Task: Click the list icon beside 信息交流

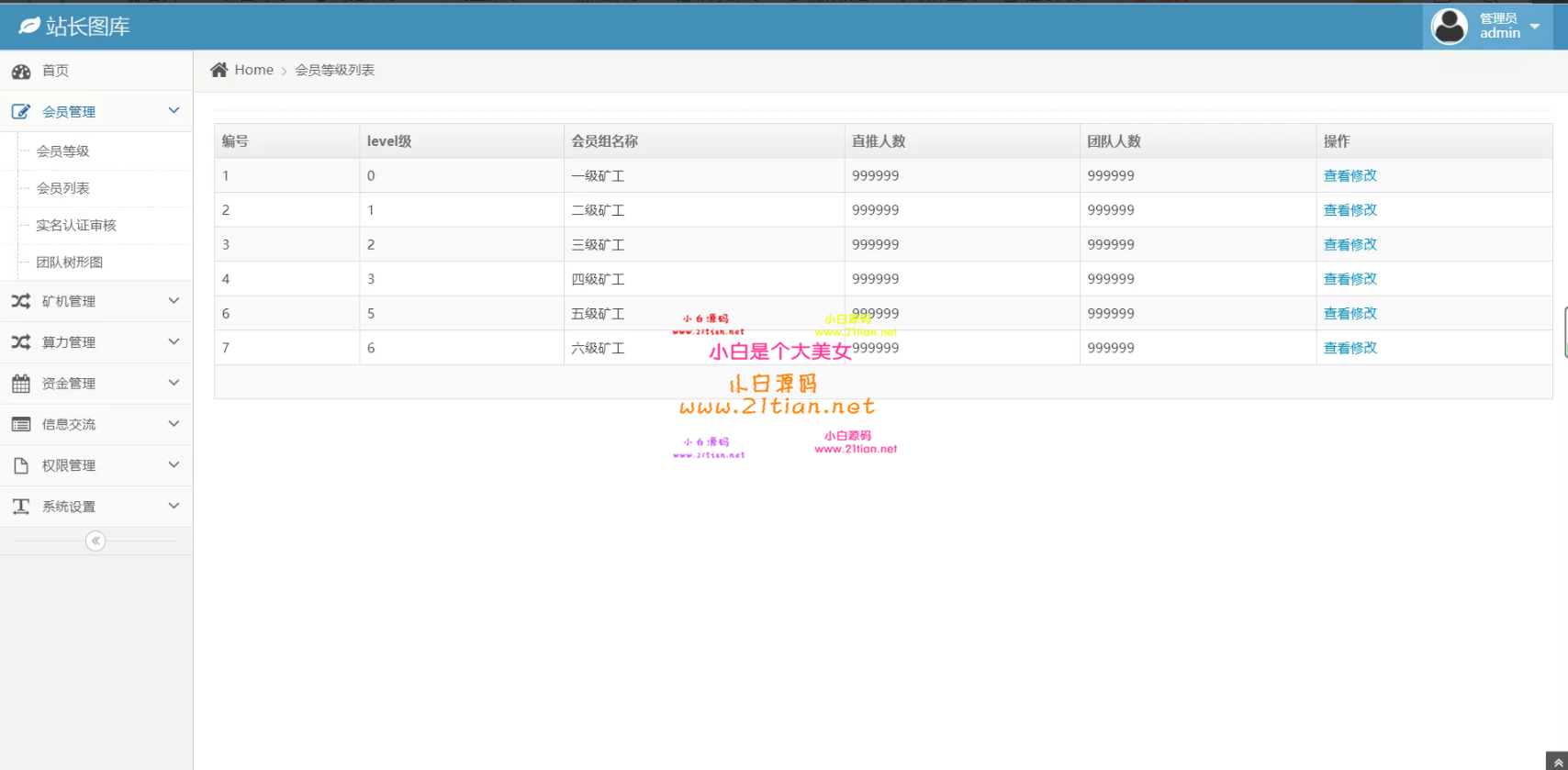Action: (21, 424)
